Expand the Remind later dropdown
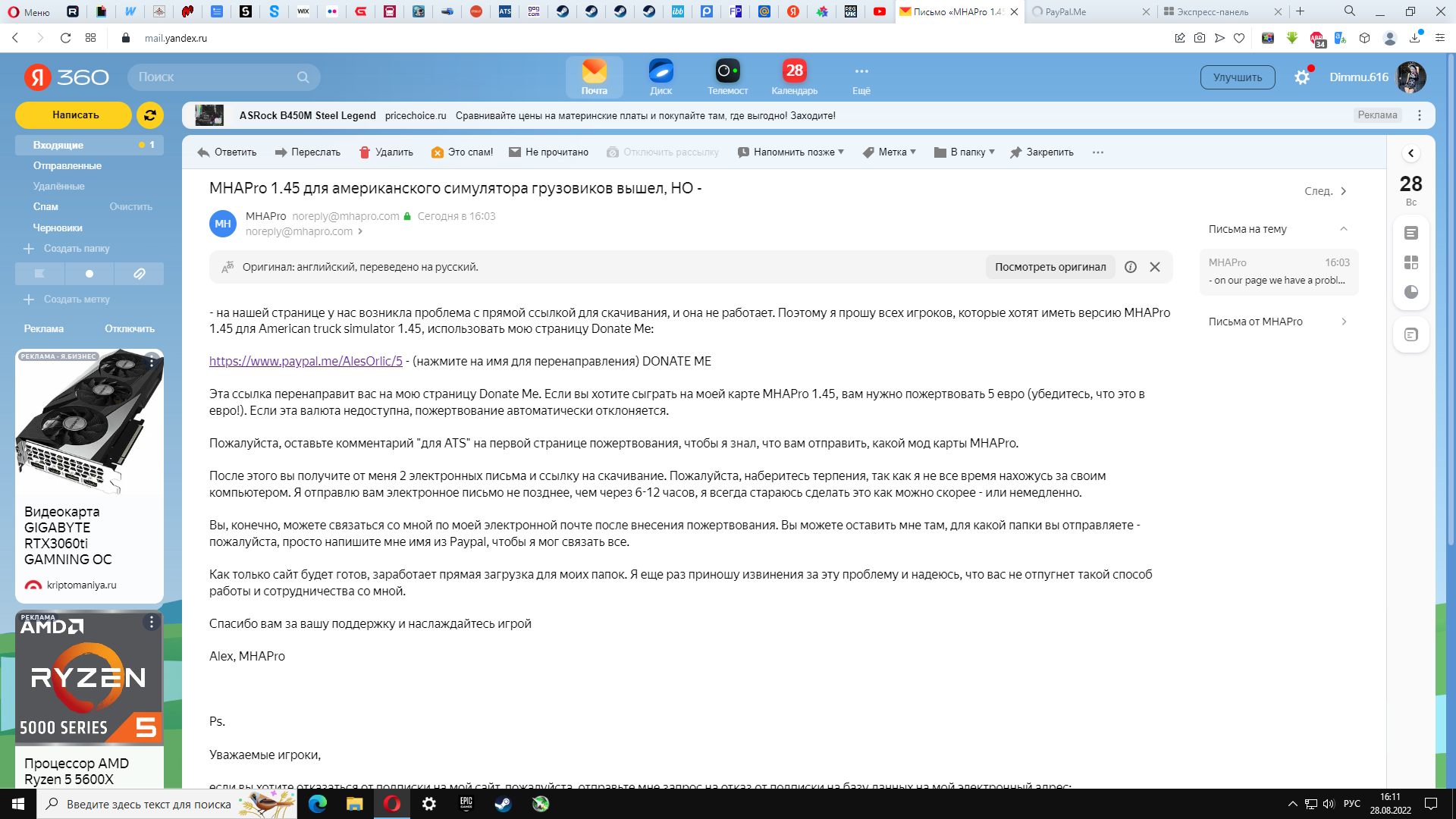Screen dimensions: 1456x819 pyautogui.click(x=792, y=152)
